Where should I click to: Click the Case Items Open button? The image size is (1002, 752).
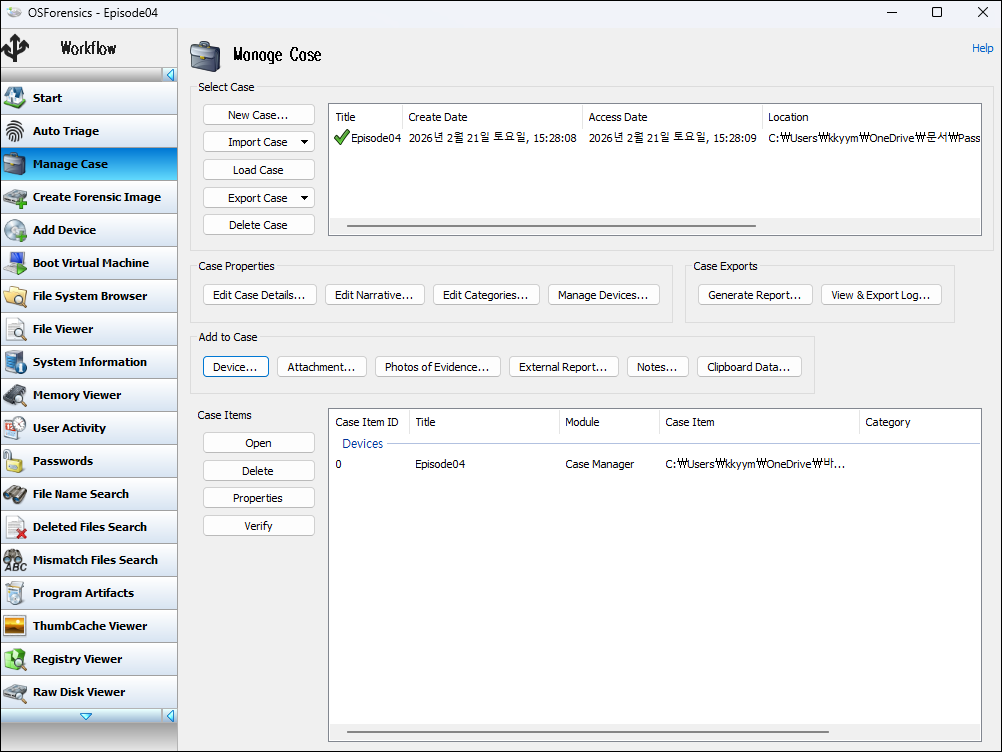coord(258,443)
